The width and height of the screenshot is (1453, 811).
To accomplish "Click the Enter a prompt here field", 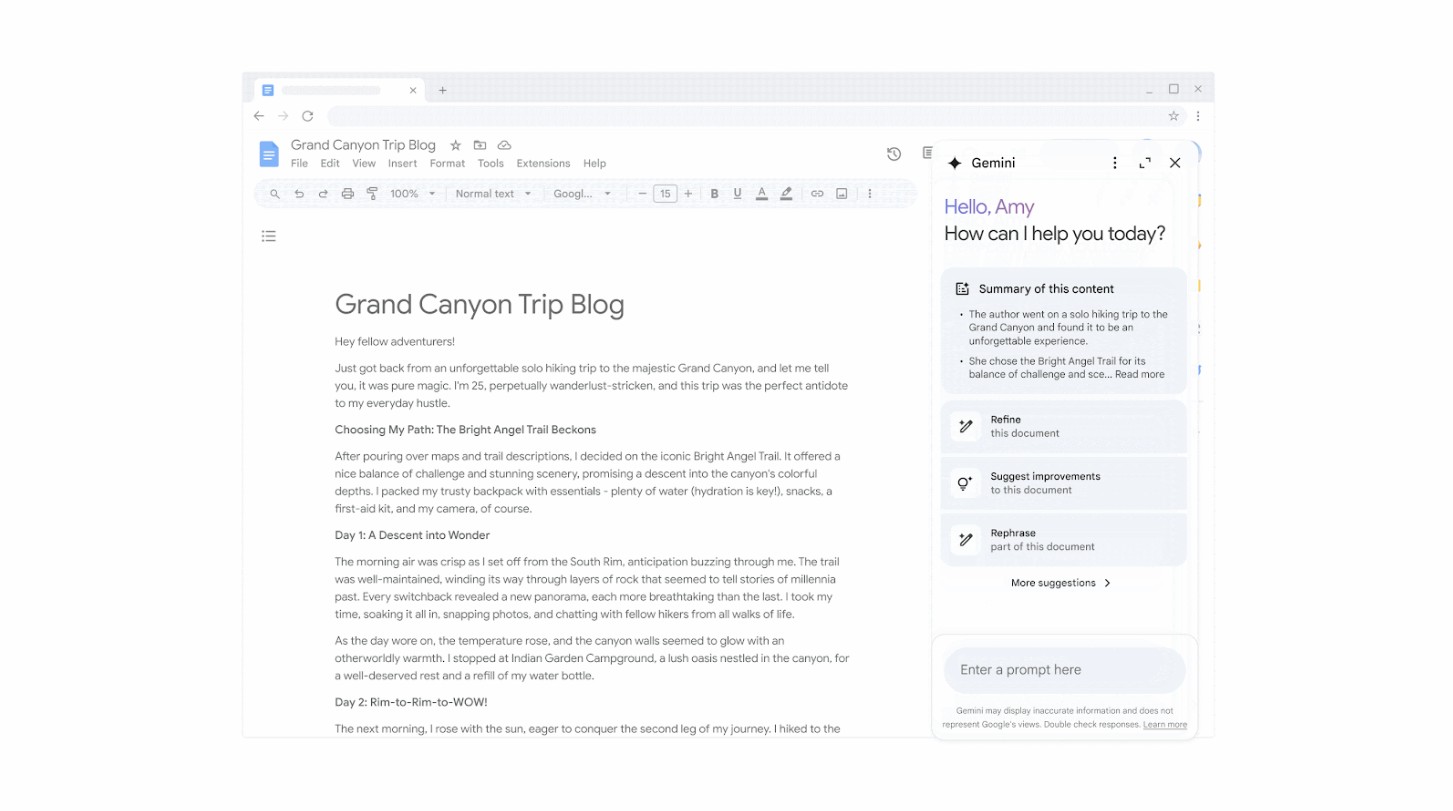I will (1064, 670).
